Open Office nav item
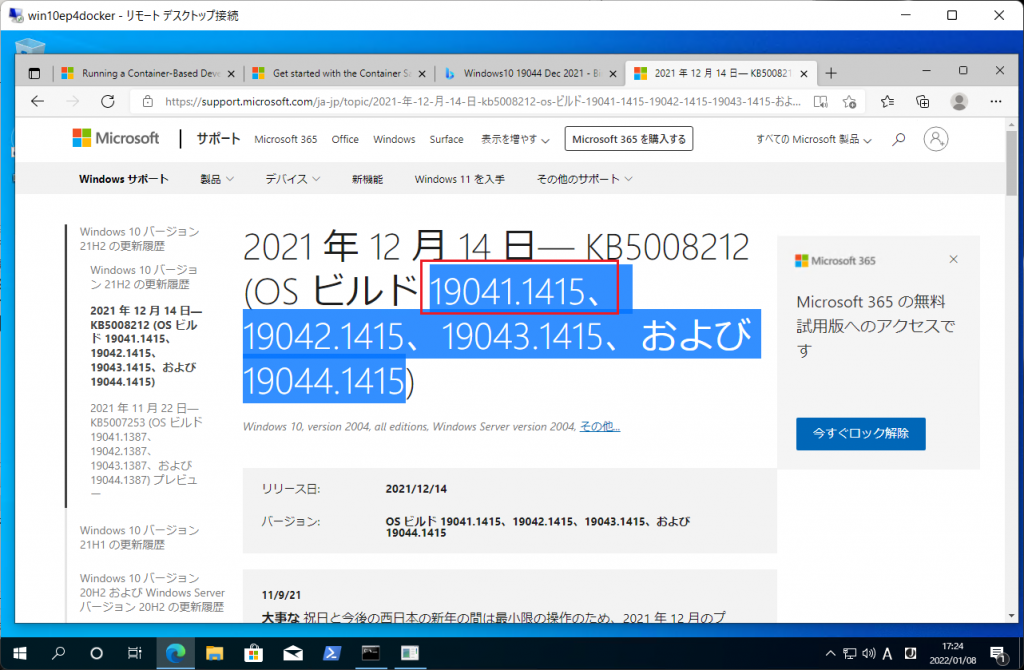Image resolution: width=1024 pixels, height=670 pixels. (x=345, y=139)
